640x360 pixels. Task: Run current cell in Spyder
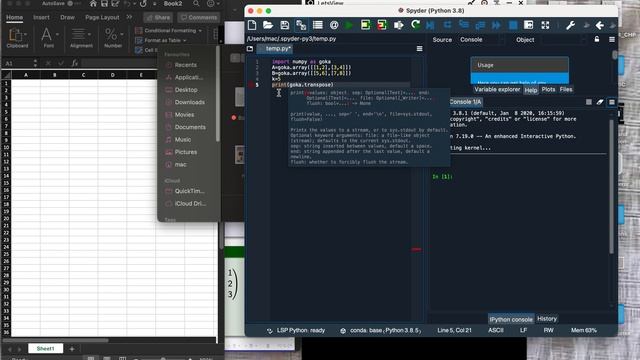point(365,25)
